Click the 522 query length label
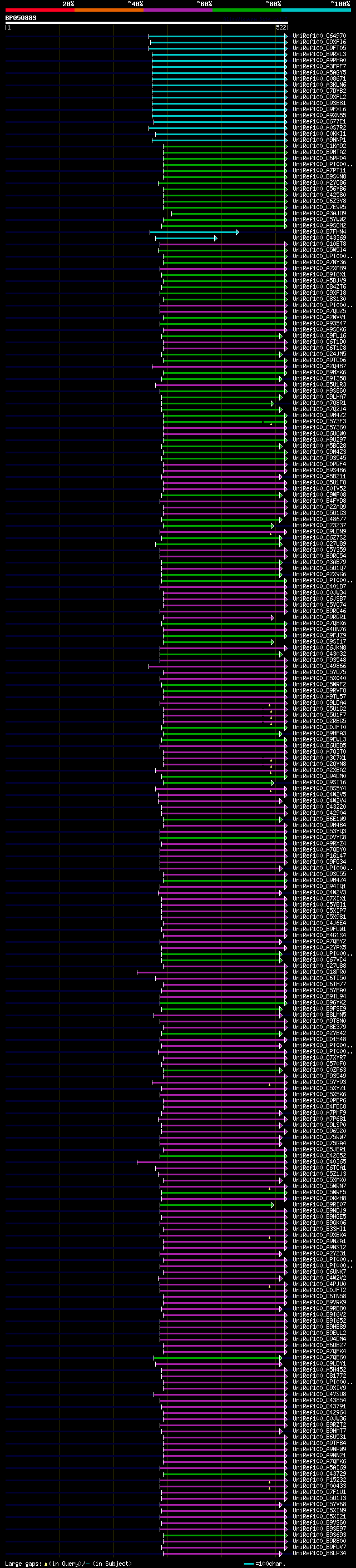 (x=280, y=27)
